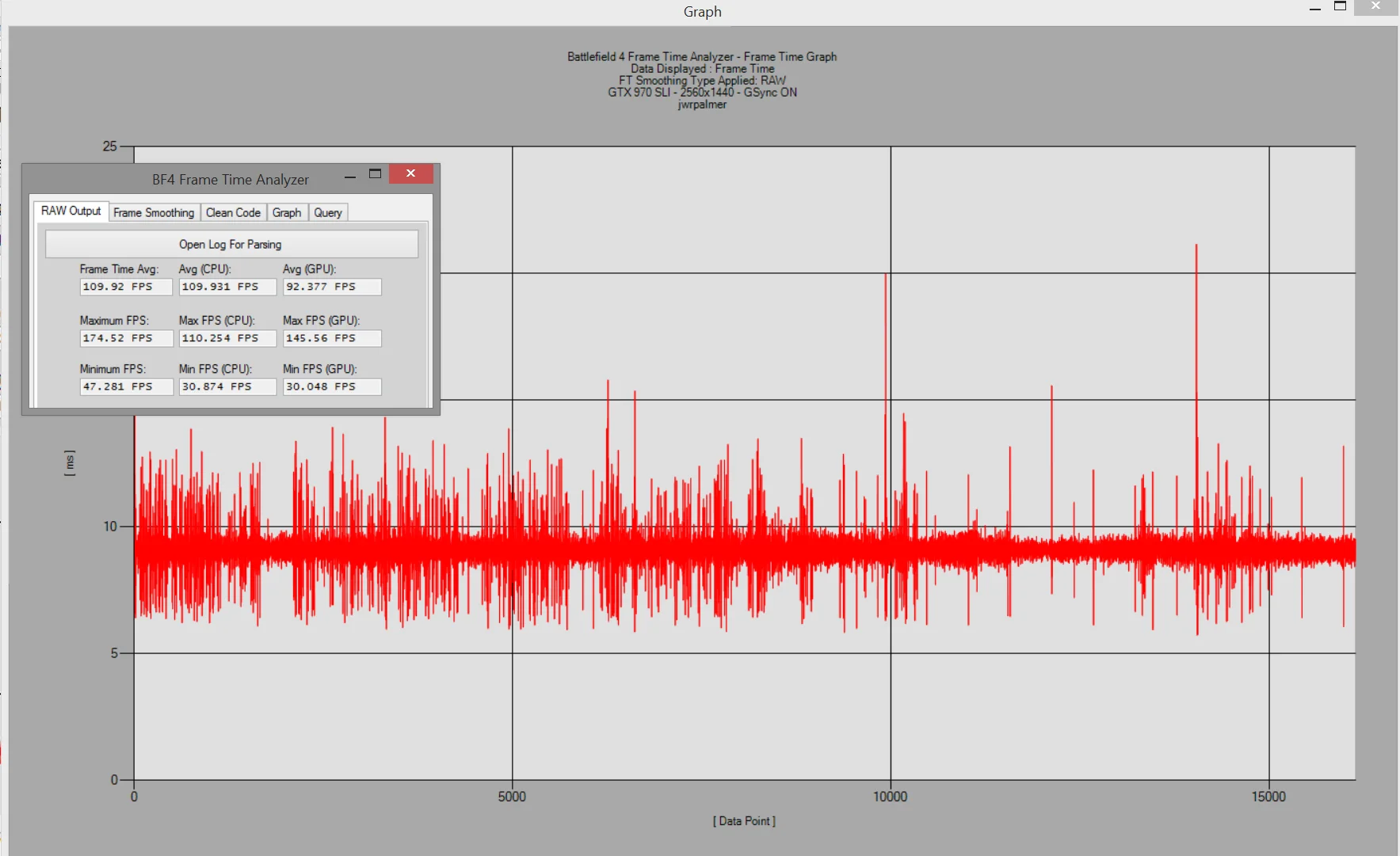Open the Frame Smoothing tab
Viewport: 1400px width, 856px height.
tap(154, 213)
